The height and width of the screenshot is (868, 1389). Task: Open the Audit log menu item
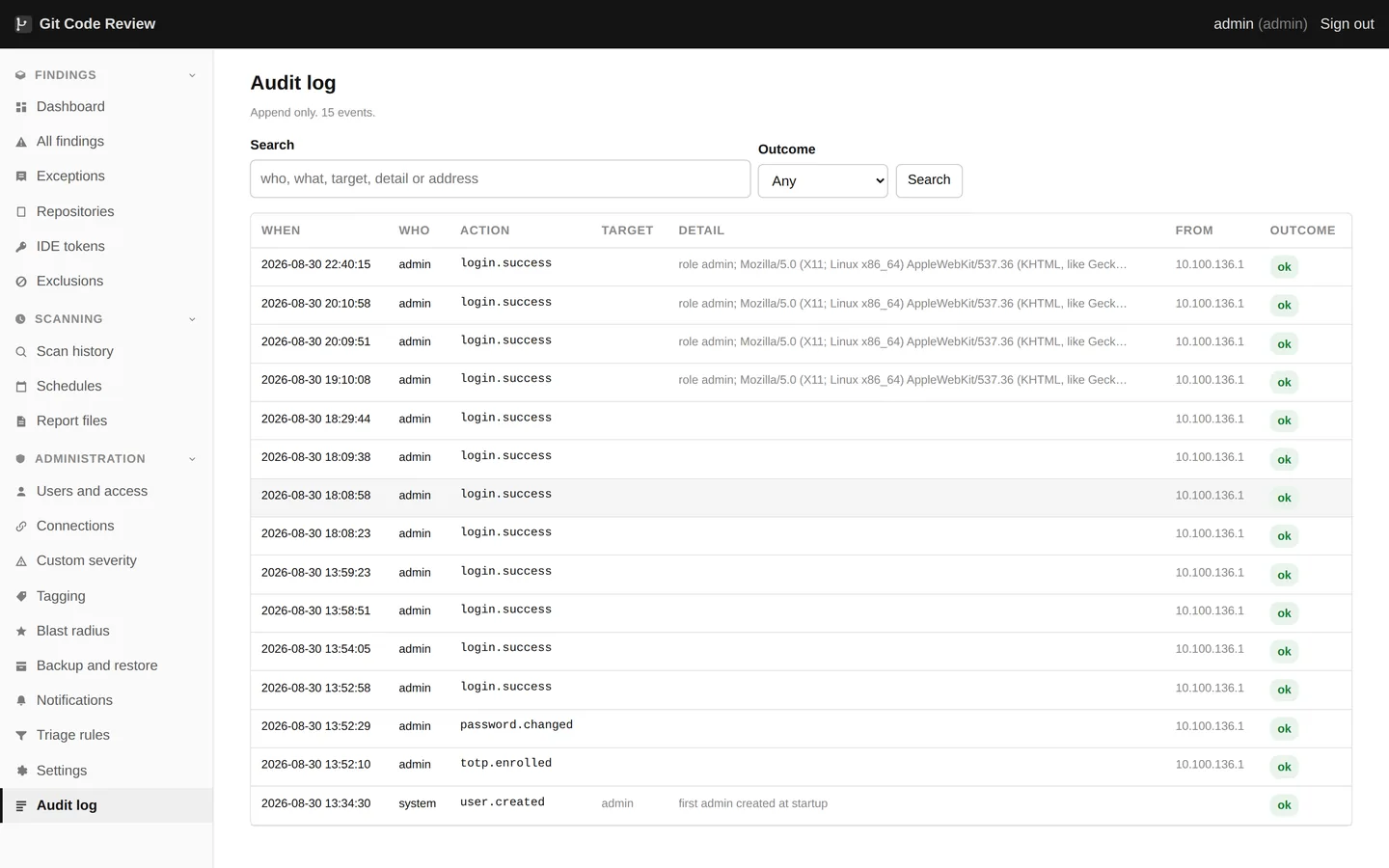point(106,805)
